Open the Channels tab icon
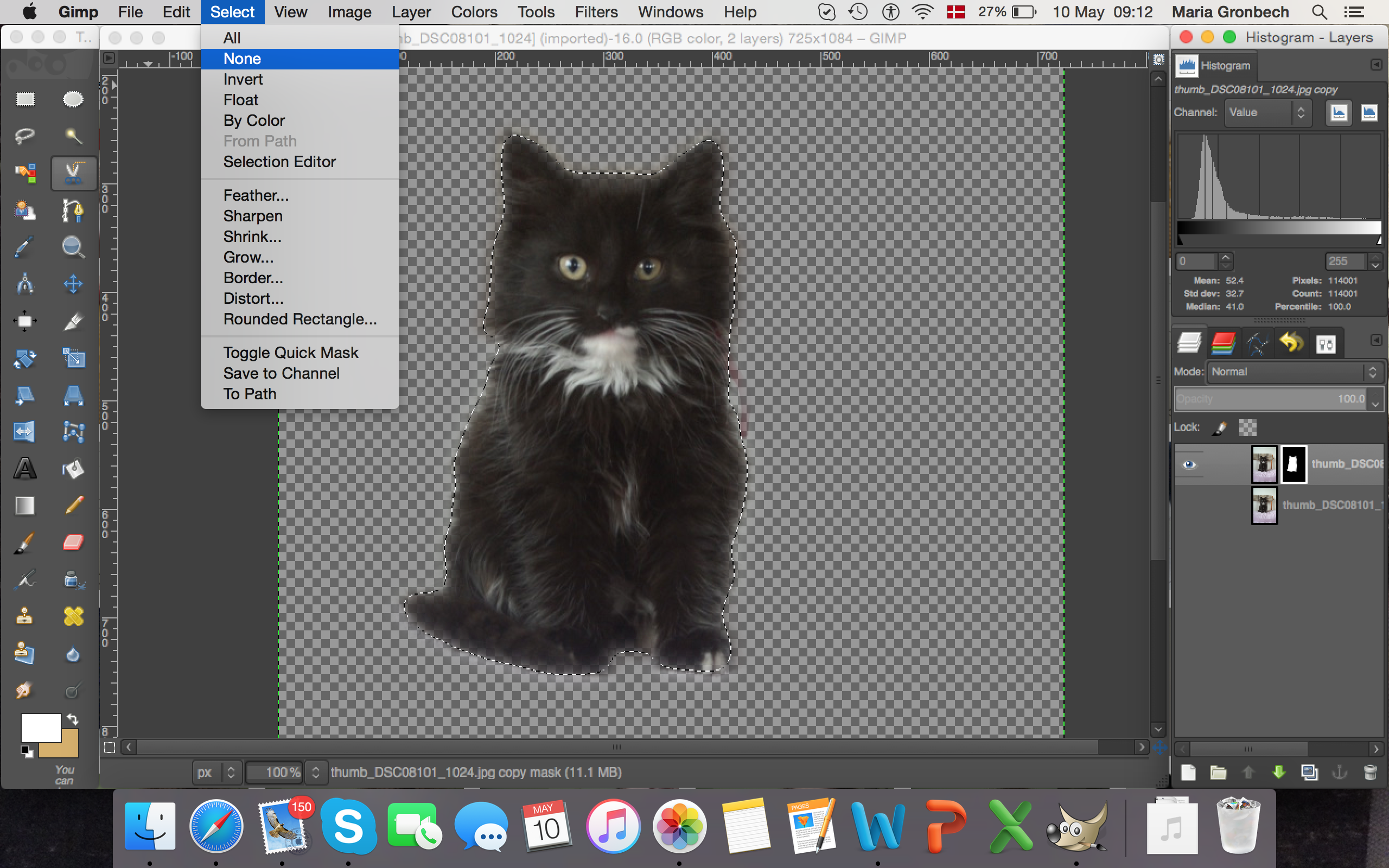The width and height of the screenshot is (1389, 868). tap(1222, 344)
